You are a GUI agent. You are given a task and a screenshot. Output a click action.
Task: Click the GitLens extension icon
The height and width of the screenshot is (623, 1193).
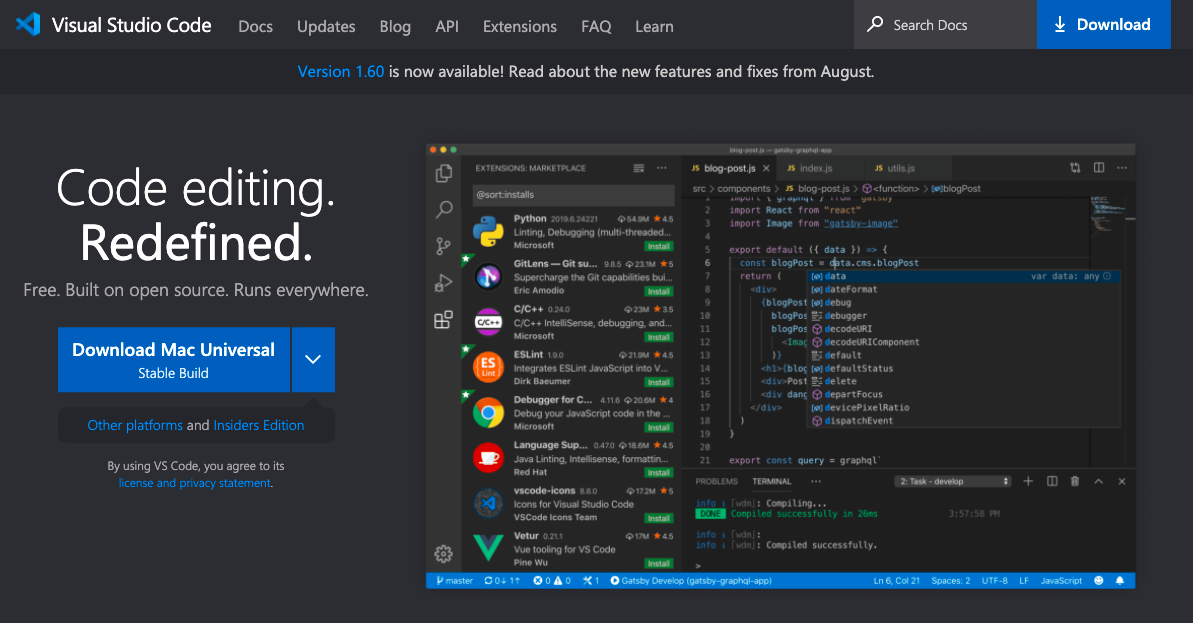click(x=488, y=276)
